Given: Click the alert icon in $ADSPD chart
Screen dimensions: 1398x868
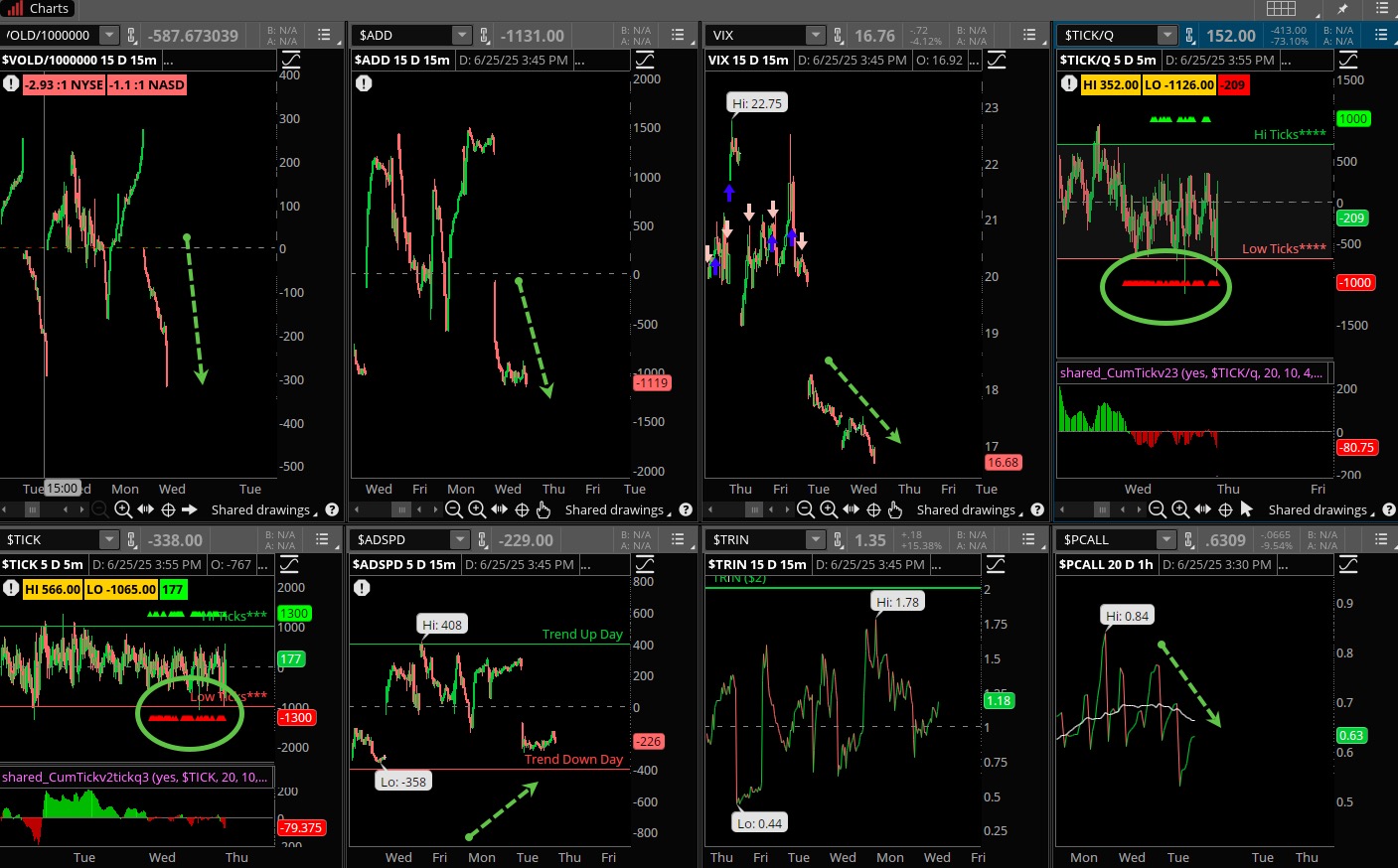Looking at the screenshot, I should 362,588.
